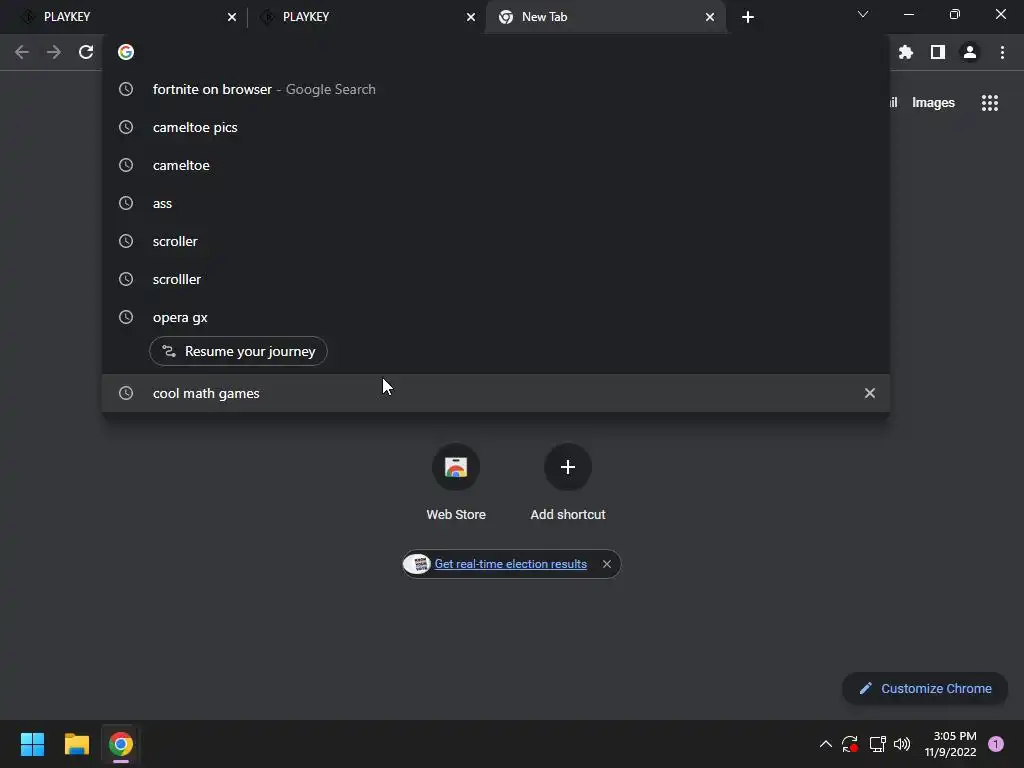The image size is (1024, 768).
Task: Select the New Tab tab
Action: pos(606,17)
